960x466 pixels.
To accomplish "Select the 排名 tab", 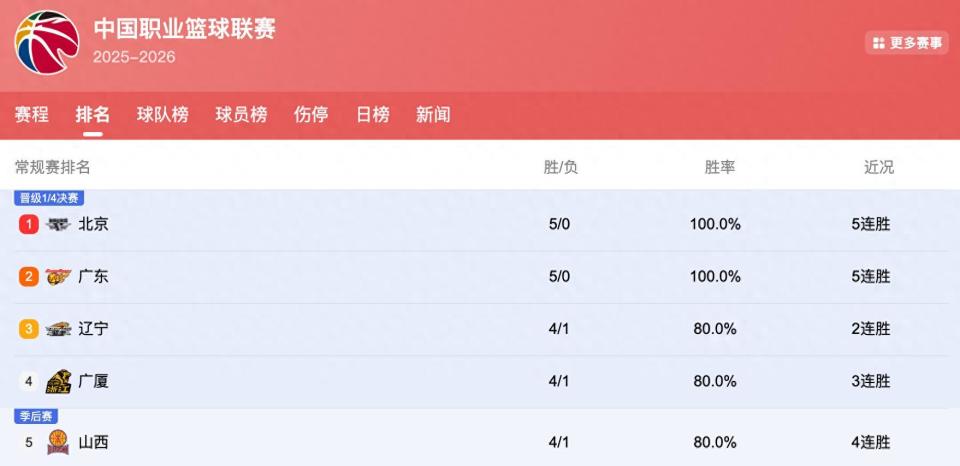I will (x=93, y=115).
